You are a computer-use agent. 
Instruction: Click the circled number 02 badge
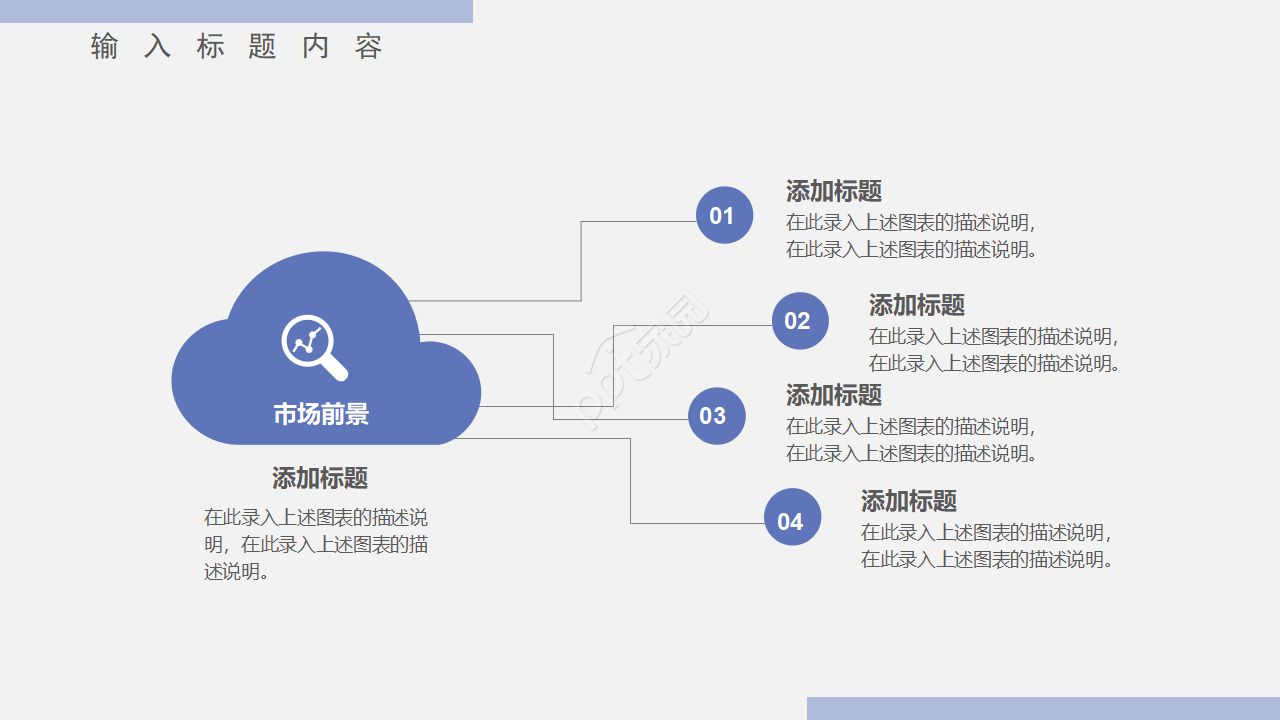pos(799,321)
